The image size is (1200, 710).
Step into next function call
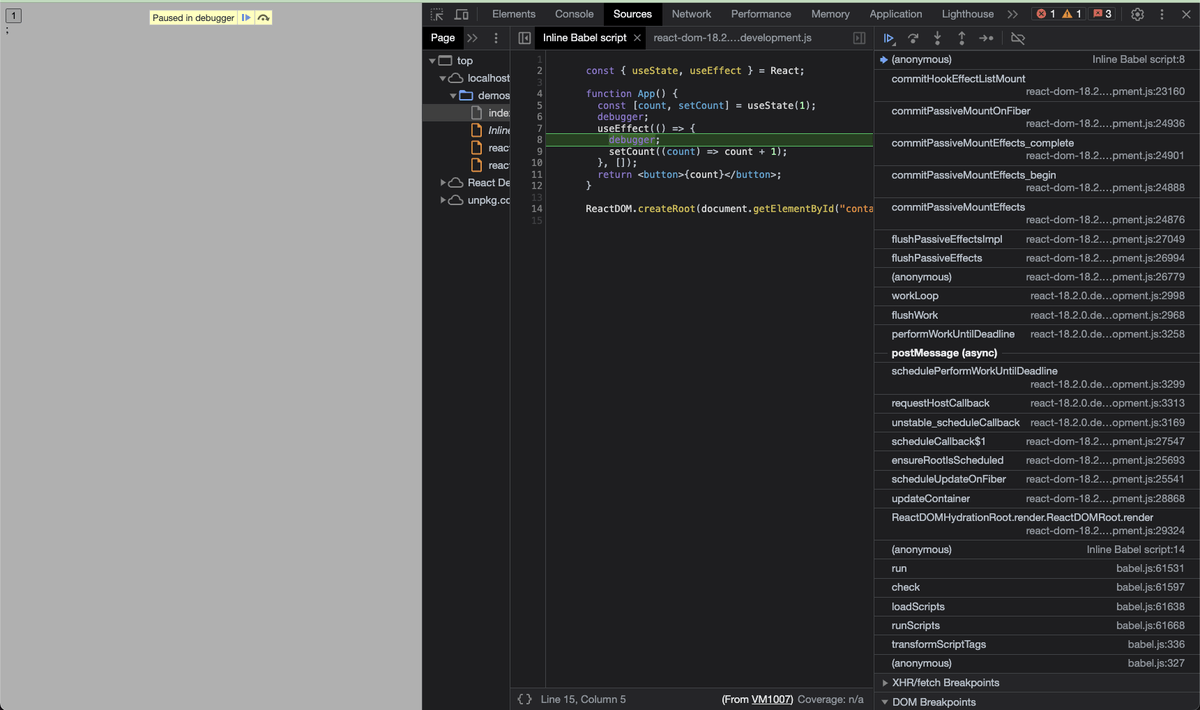click(937, 38)
